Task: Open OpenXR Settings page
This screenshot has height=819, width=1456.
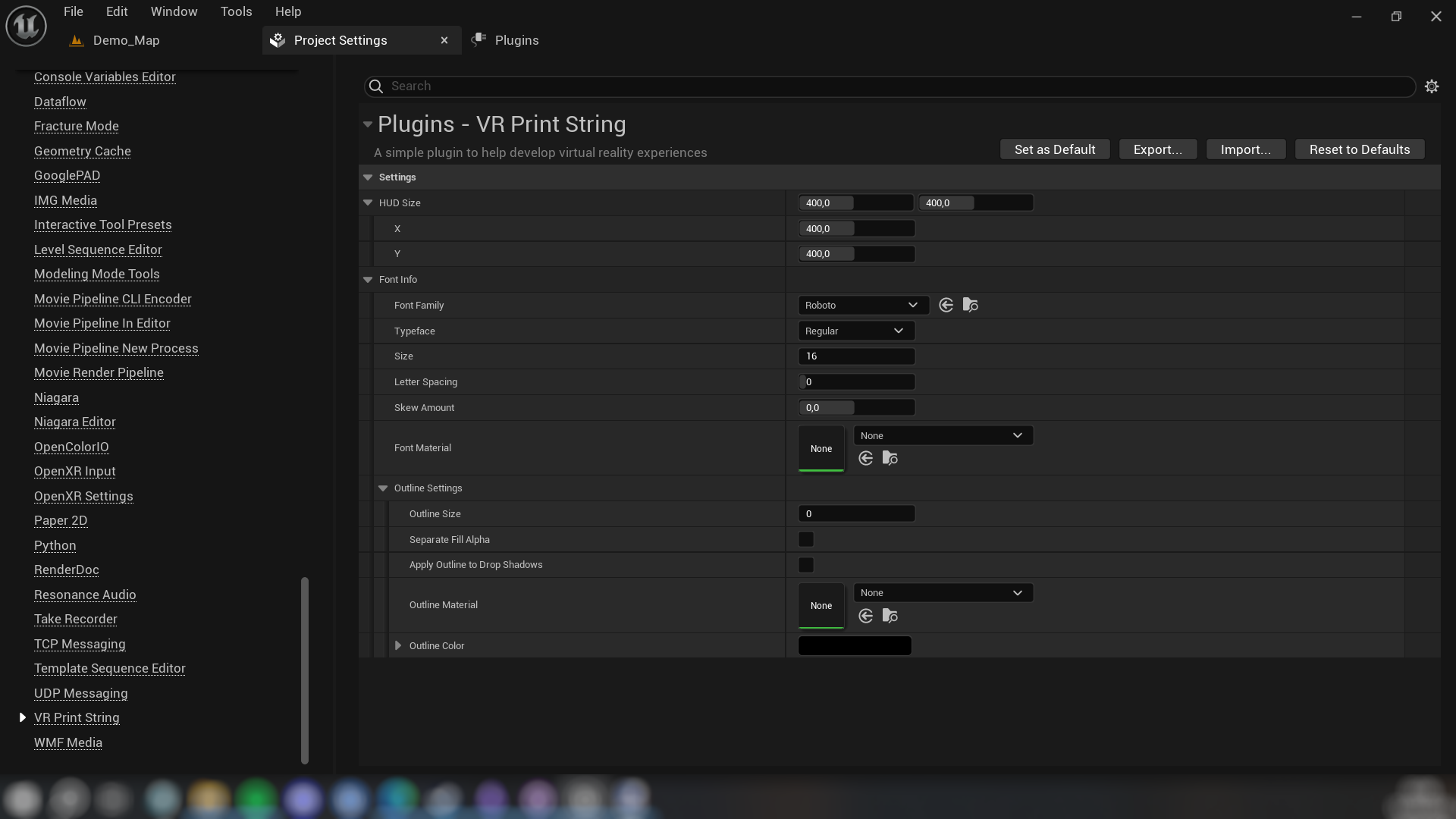Action: pyautogui.click(x=83, y=496)
